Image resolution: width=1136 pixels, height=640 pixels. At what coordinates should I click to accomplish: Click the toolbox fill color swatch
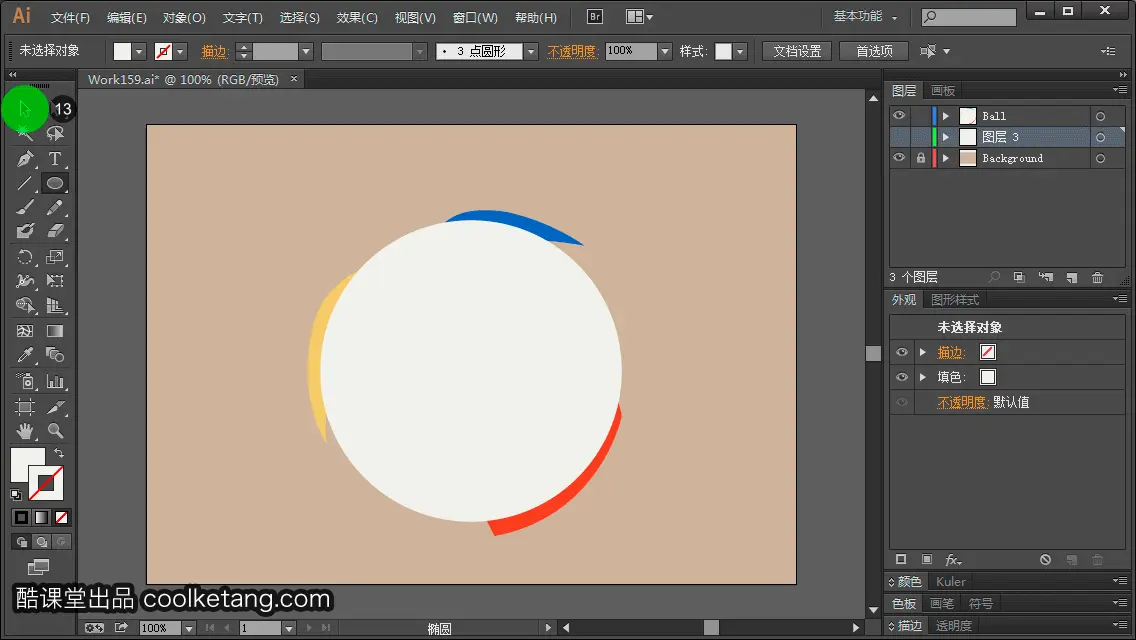pyautogui.click(x=24, y=462)
